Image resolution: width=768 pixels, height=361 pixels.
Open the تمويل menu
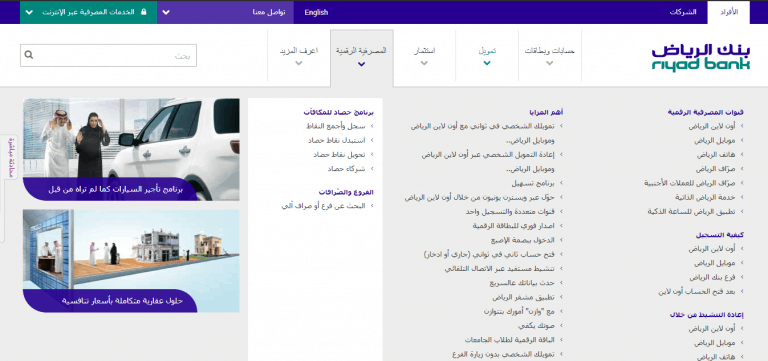tap(487, 55)
